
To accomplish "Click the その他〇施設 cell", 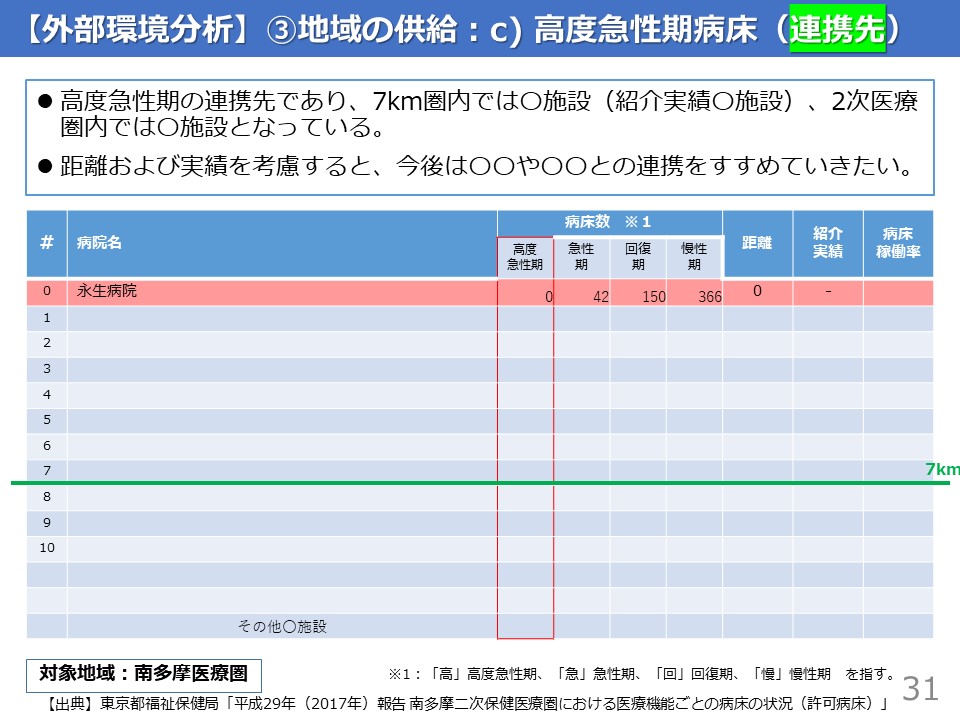I will pos(282,626).
